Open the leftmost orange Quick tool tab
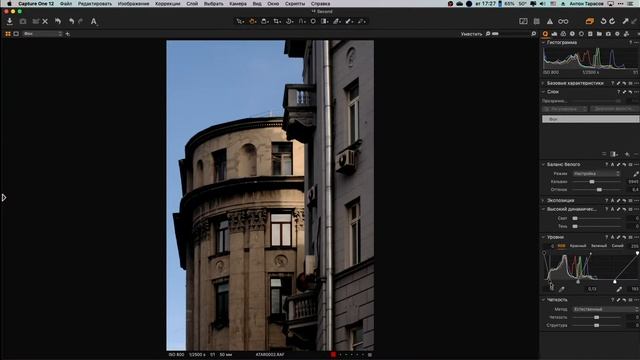The image size is (640, 360). point(545,34)
